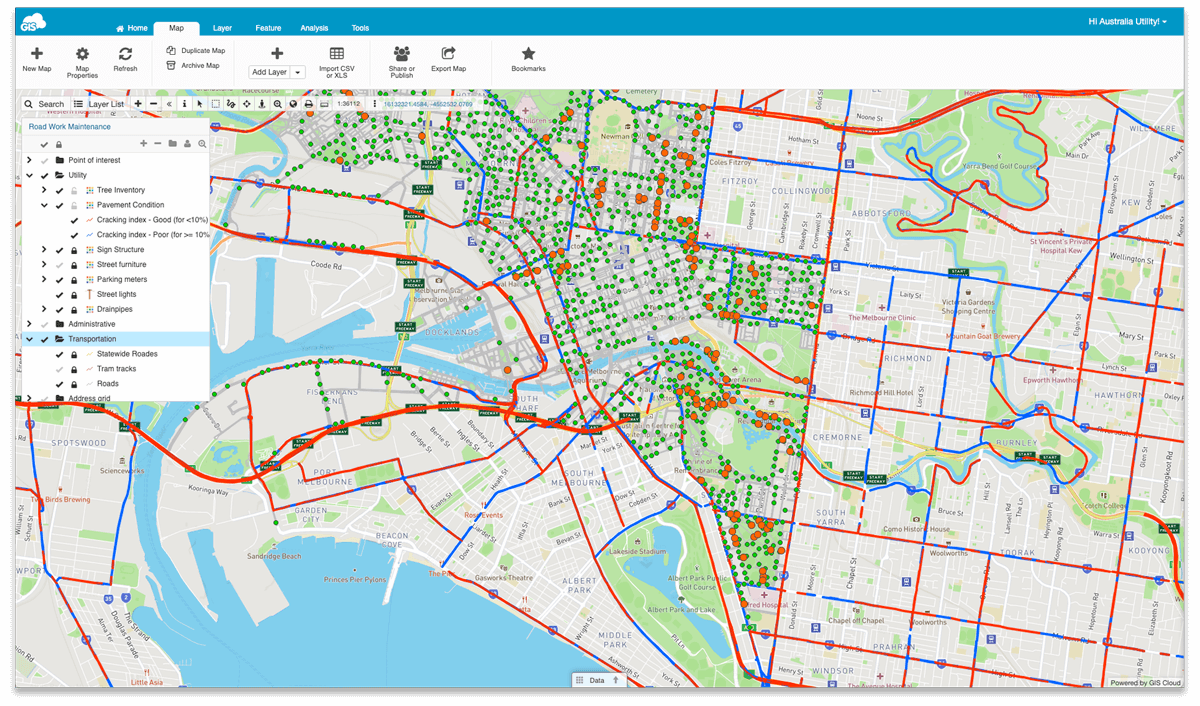Click the lock icon on Roads layer
Viewport: 1200px width, 706px height.
73,383
